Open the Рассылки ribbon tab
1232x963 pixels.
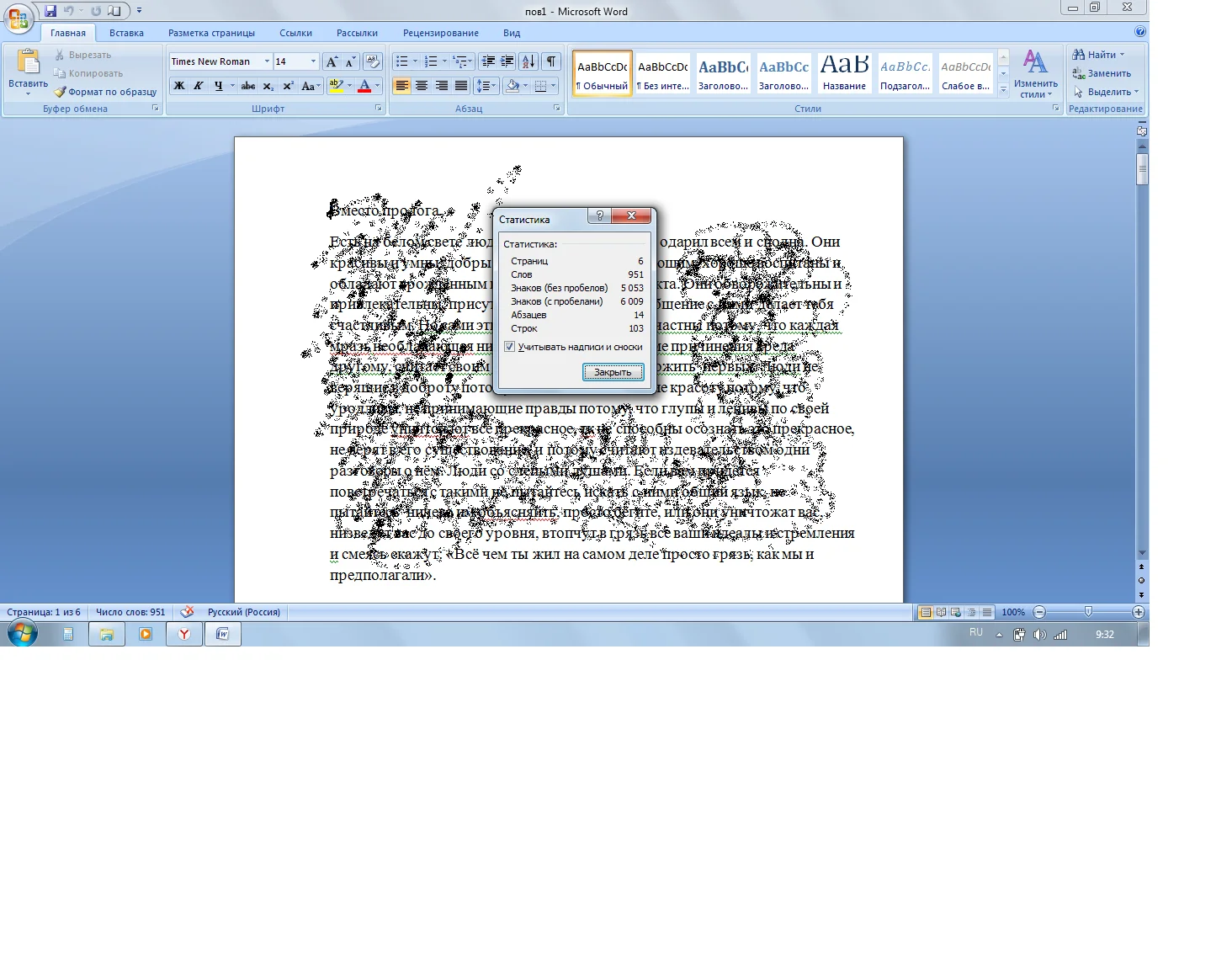tap(357, 33)
